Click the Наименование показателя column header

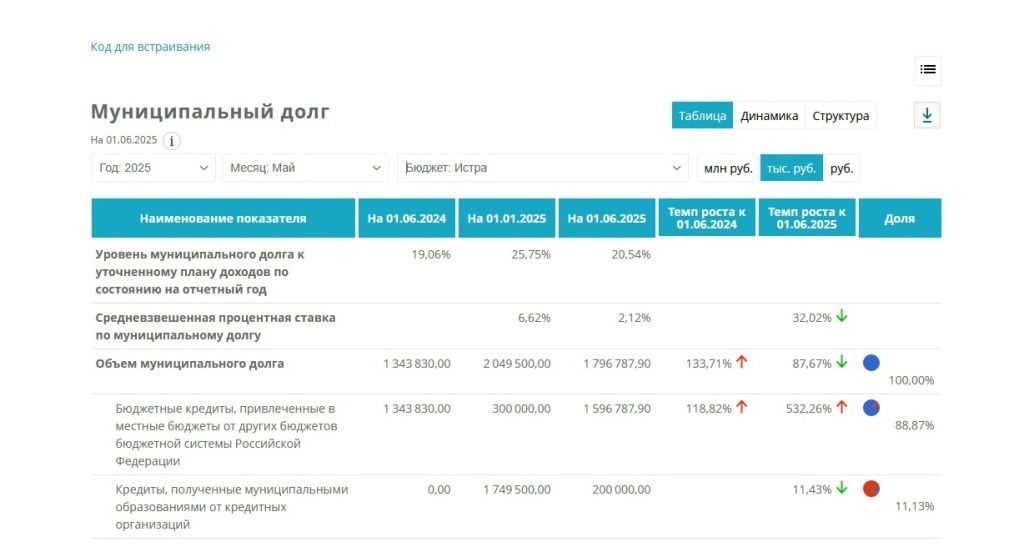click(223, 219)
